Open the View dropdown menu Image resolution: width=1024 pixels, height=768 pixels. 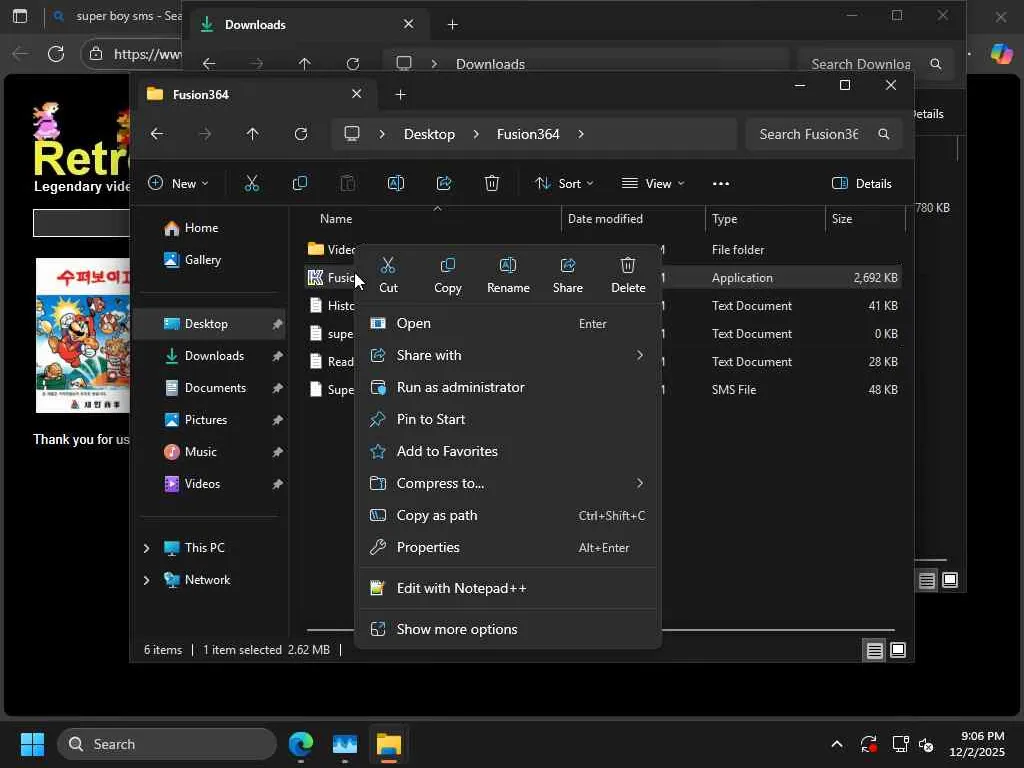[x=653, y=183]
